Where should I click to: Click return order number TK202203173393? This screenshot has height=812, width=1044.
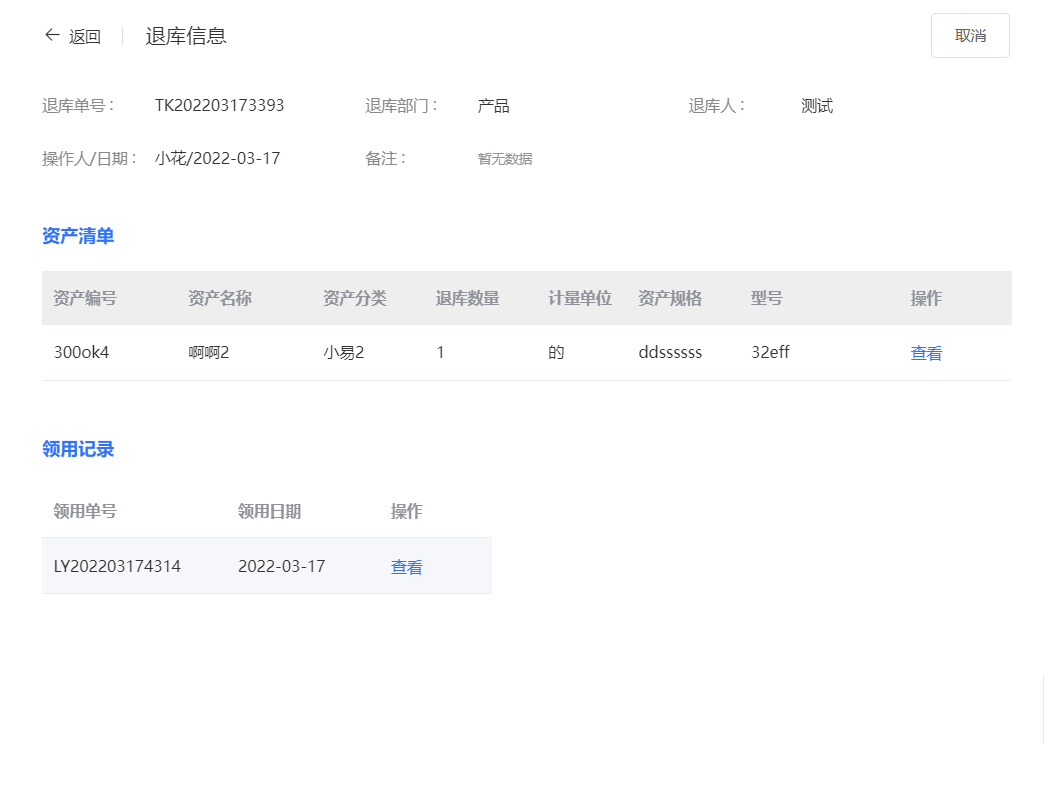coord(219,106)
